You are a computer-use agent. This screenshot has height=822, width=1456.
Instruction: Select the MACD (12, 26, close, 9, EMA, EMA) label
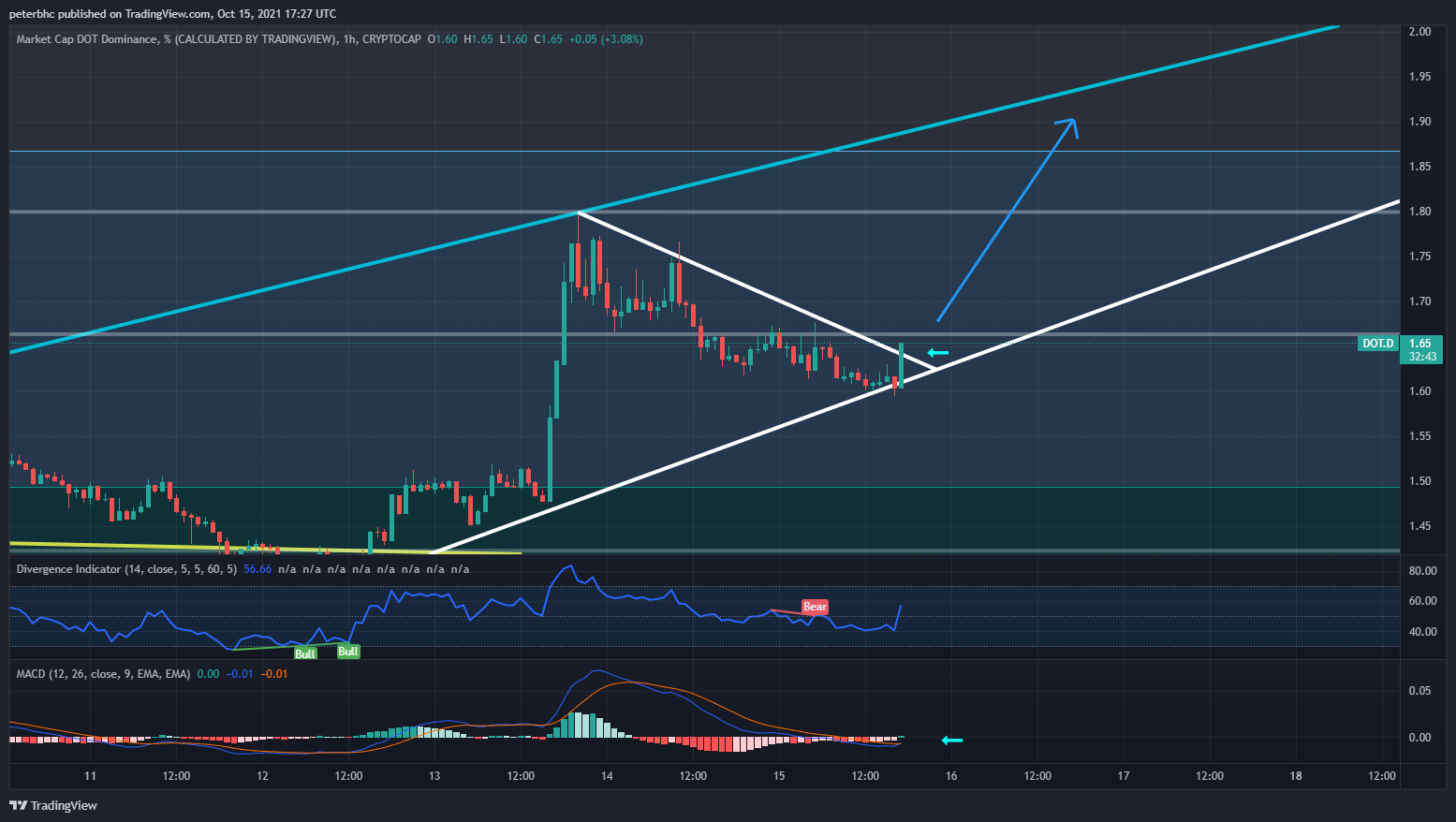(103, 674)
